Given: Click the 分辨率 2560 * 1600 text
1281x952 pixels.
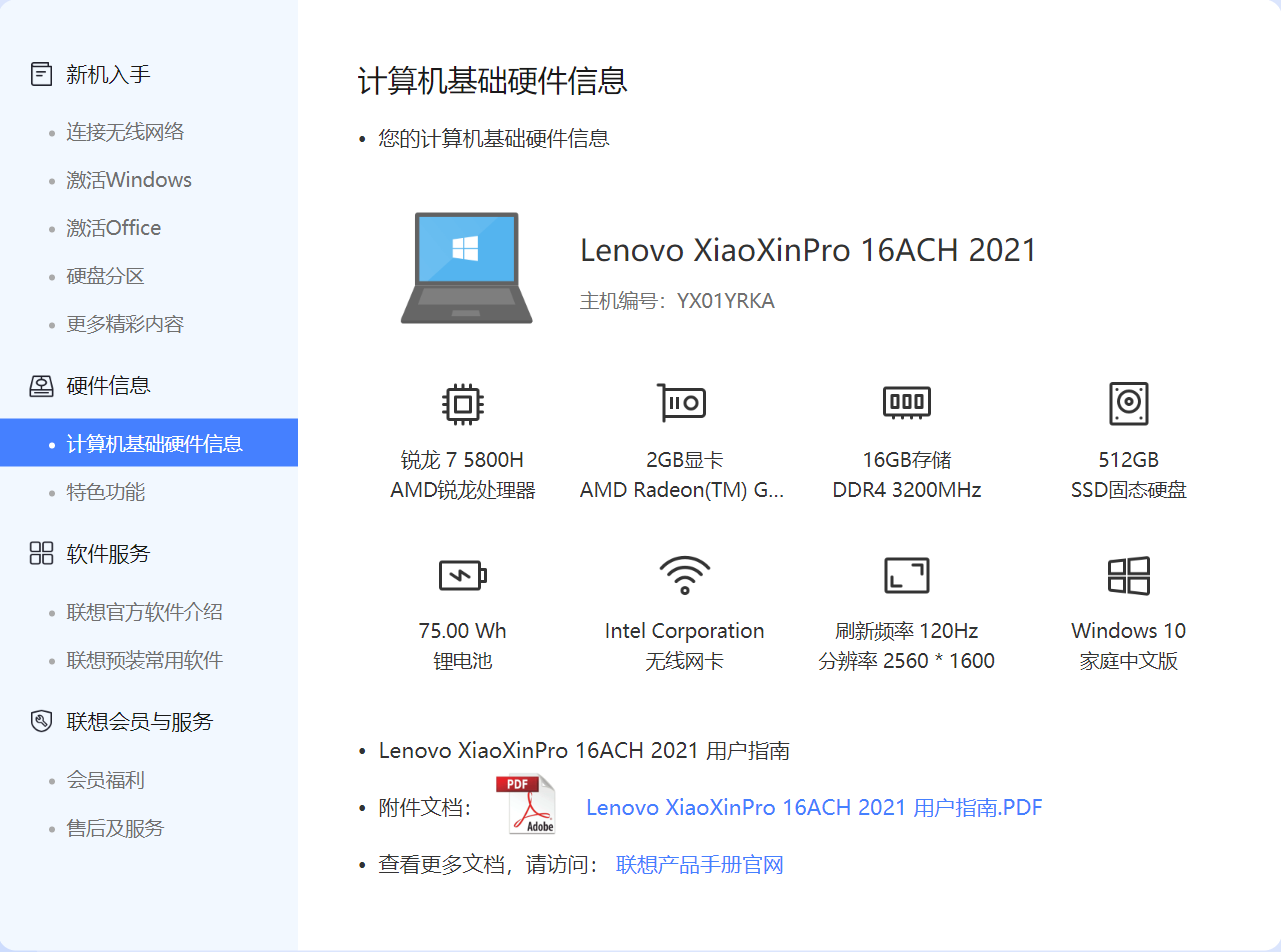Looking at the screenshot, I should [907, 661].
